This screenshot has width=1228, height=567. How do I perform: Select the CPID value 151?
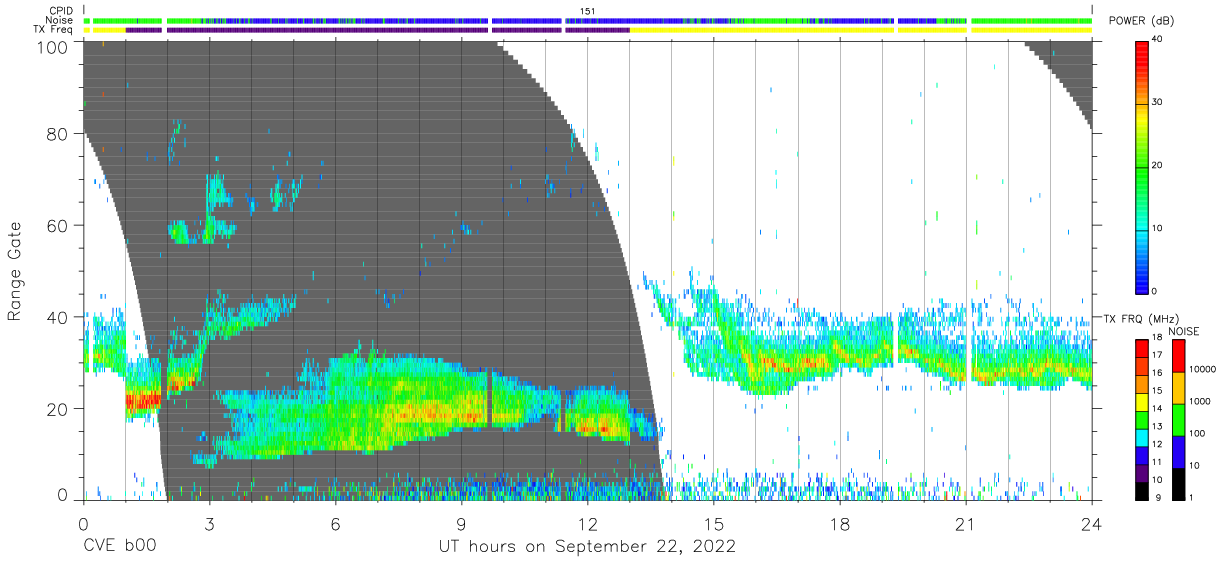click(587, 11)
